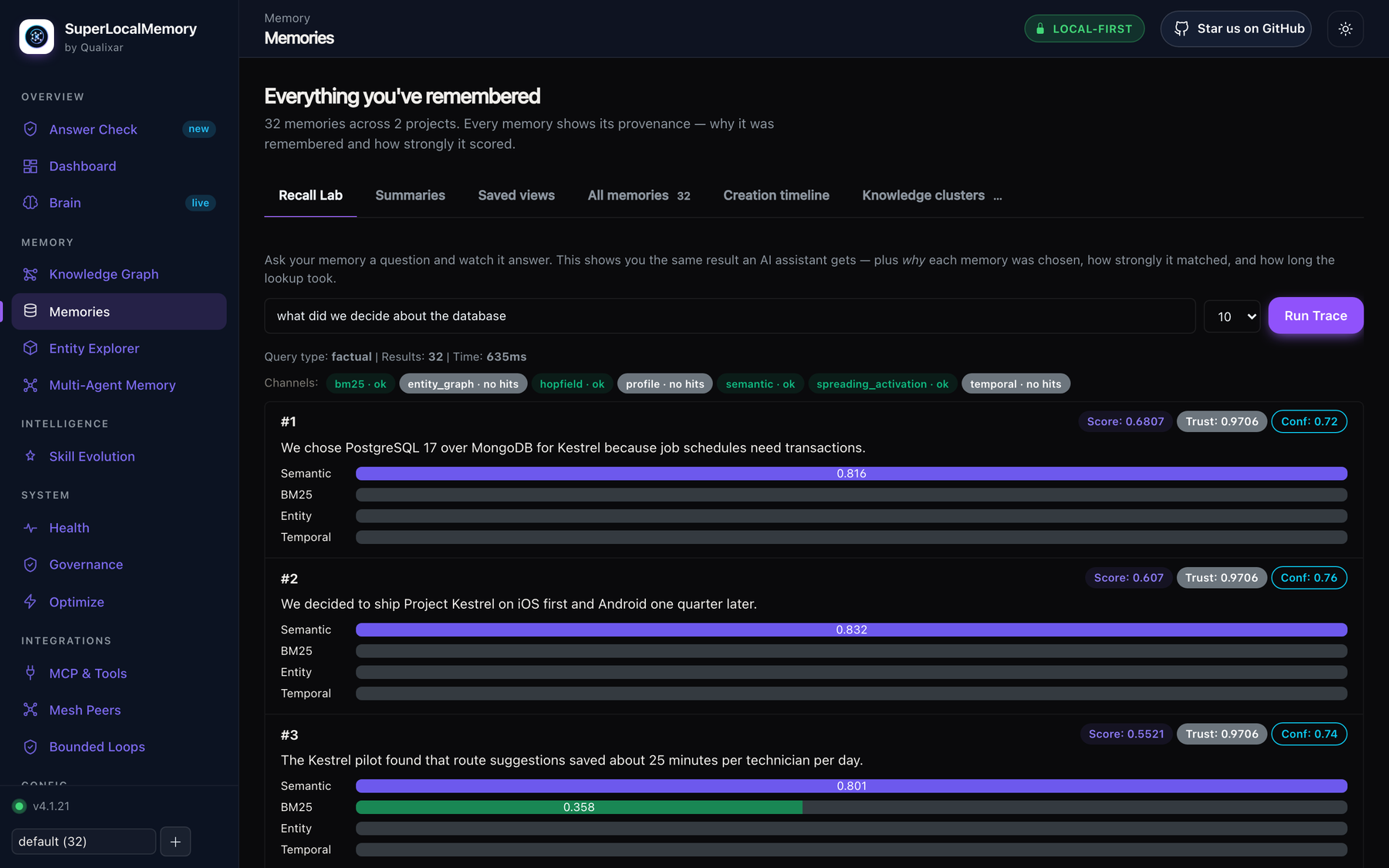Screen dimensions: 1389x868
Task: Click the spreading_activation · ok chip
Action: click(x=882, y=383)
